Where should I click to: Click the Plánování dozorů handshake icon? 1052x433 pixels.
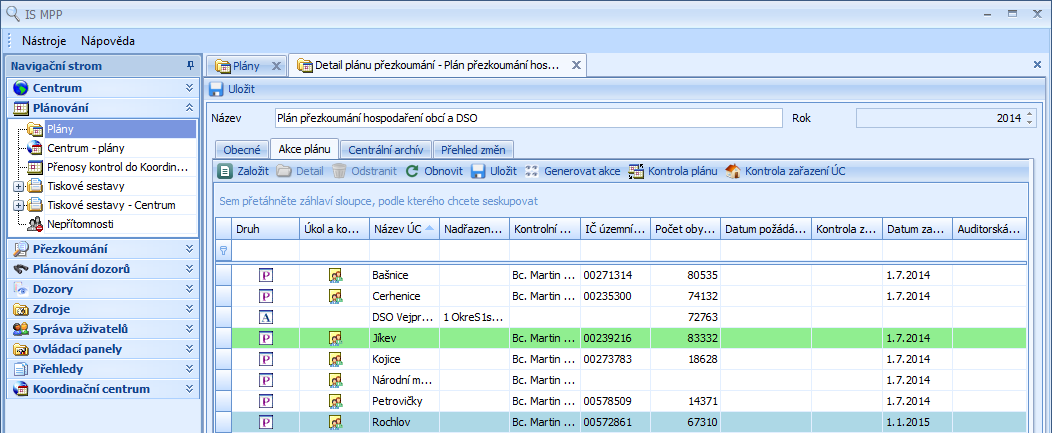tap(21, 269)
